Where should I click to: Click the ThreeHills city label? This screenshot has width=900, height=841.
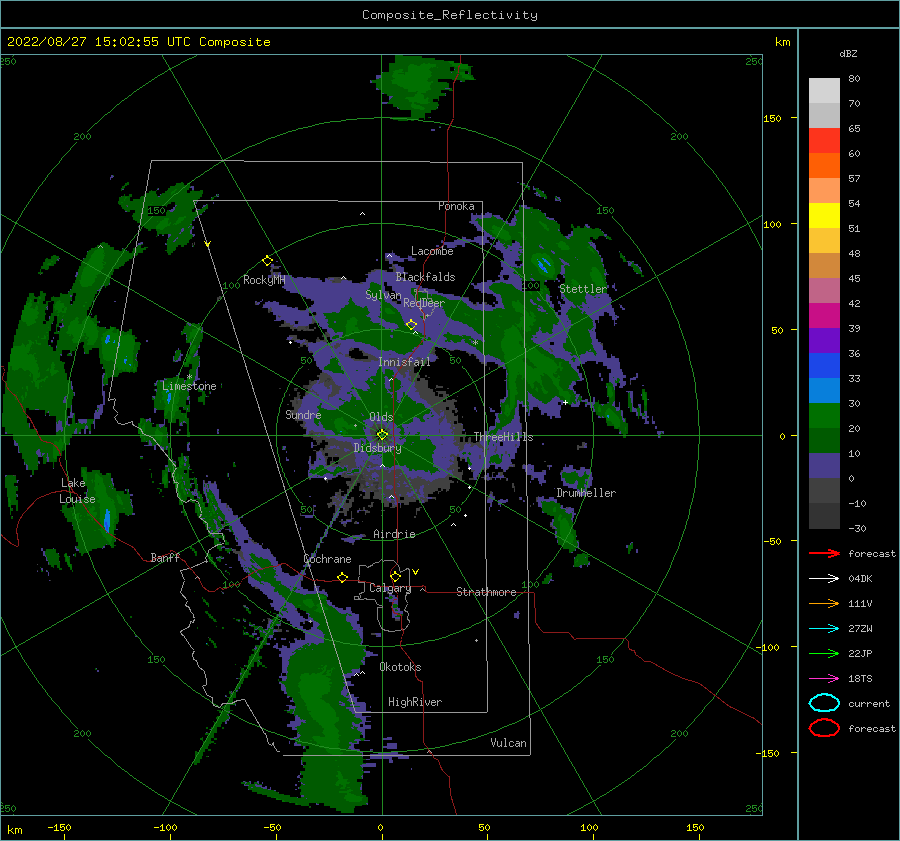tap(503, 437)
